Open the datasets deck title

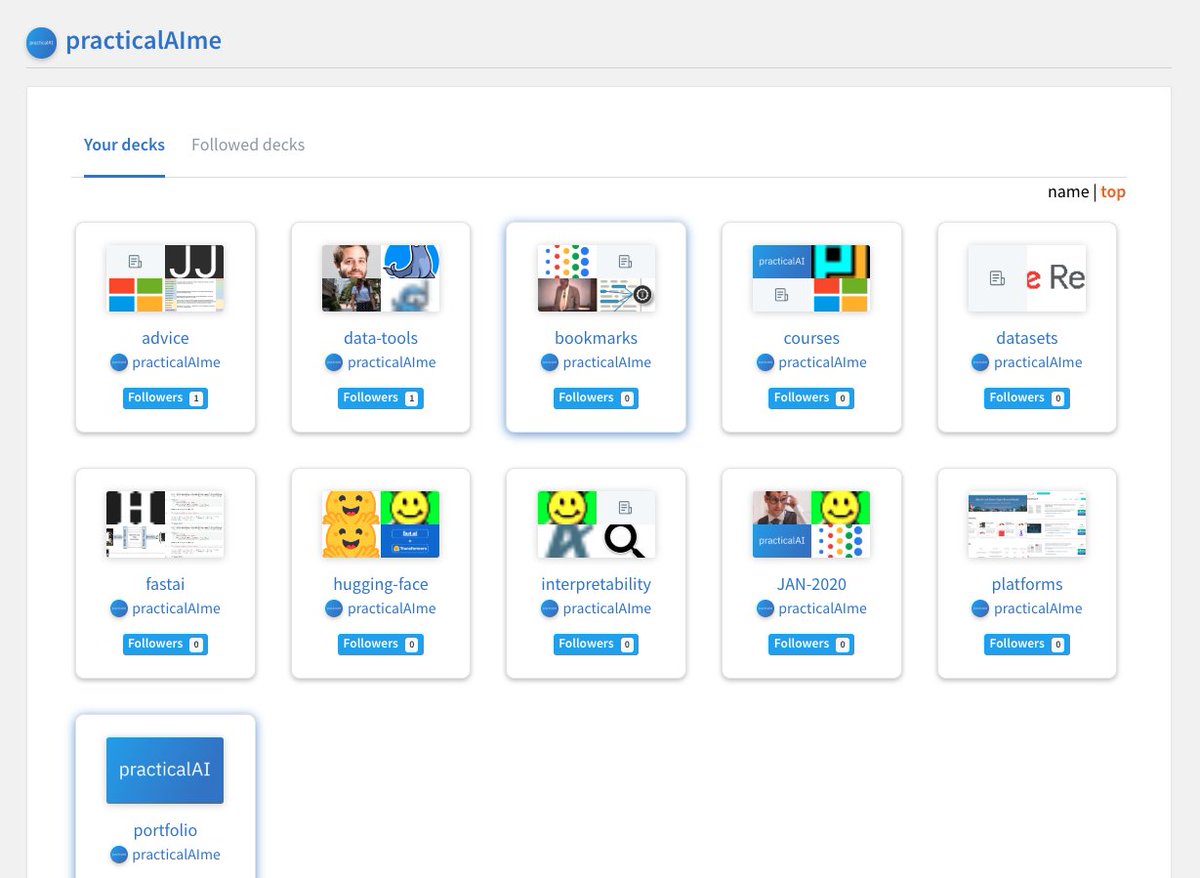tap(1027, 338)
